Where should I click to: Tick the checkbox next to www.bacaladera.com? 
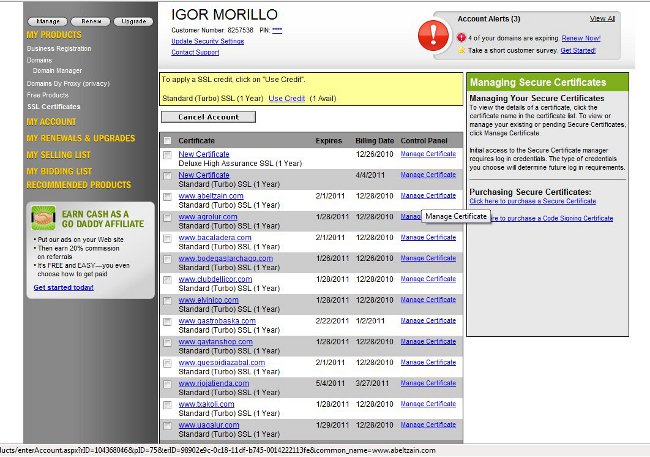pos(167,238)
